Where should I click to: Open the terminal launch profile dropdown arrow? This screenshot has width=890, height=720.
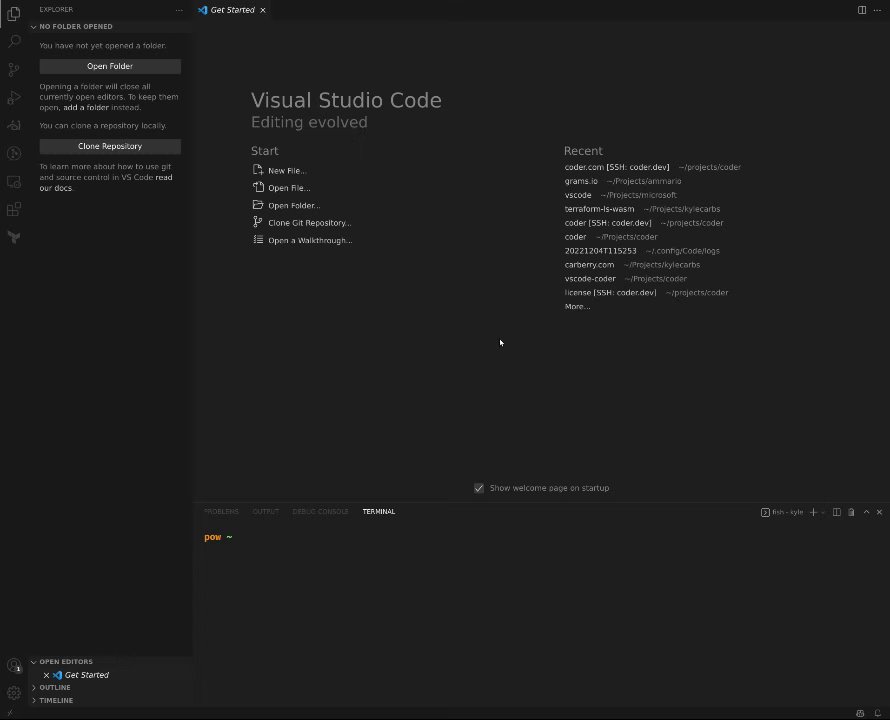pyautogui.click(x=823, y=512)
